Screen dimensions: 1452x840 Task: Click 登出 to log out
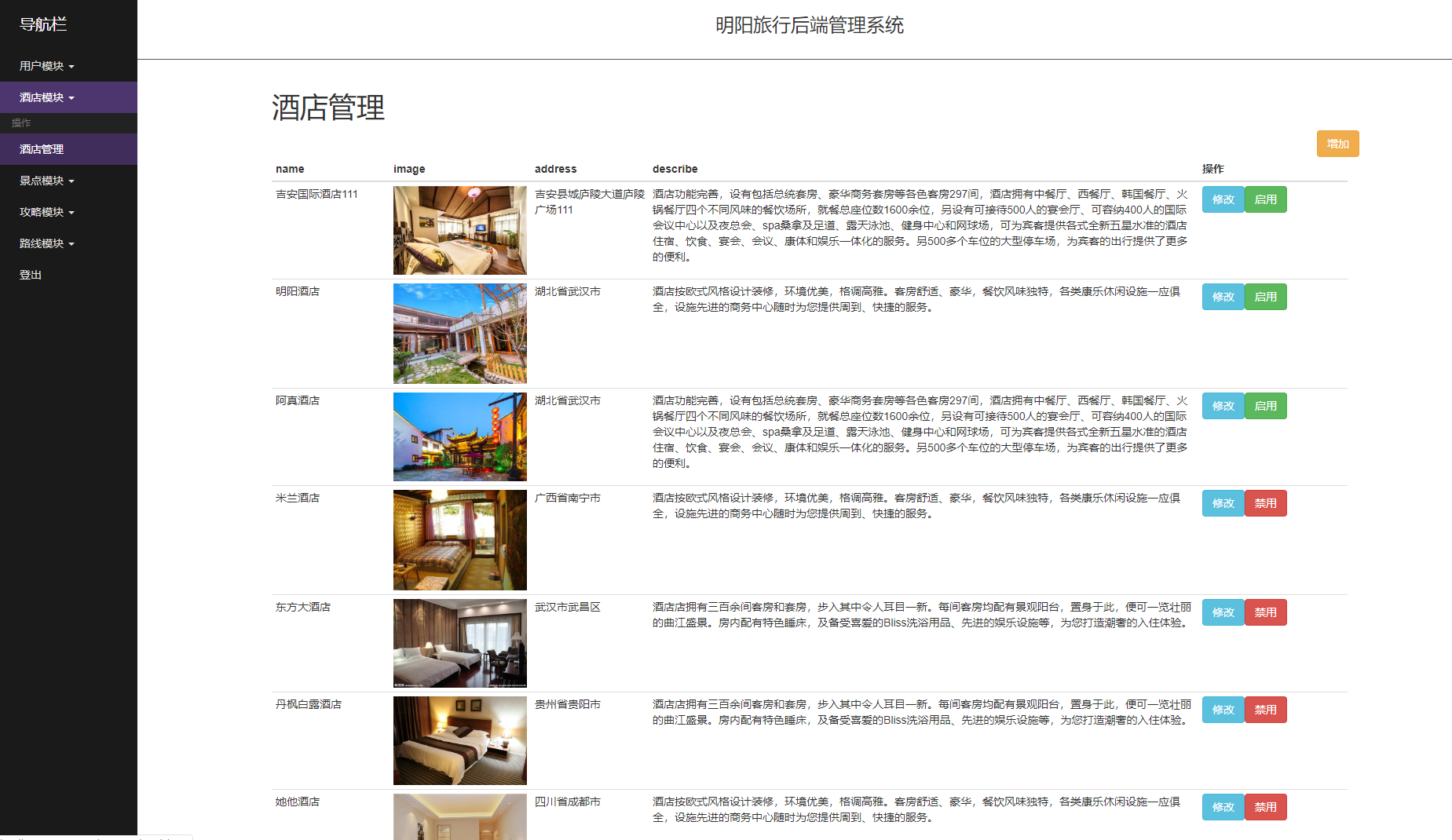(30, 274)
